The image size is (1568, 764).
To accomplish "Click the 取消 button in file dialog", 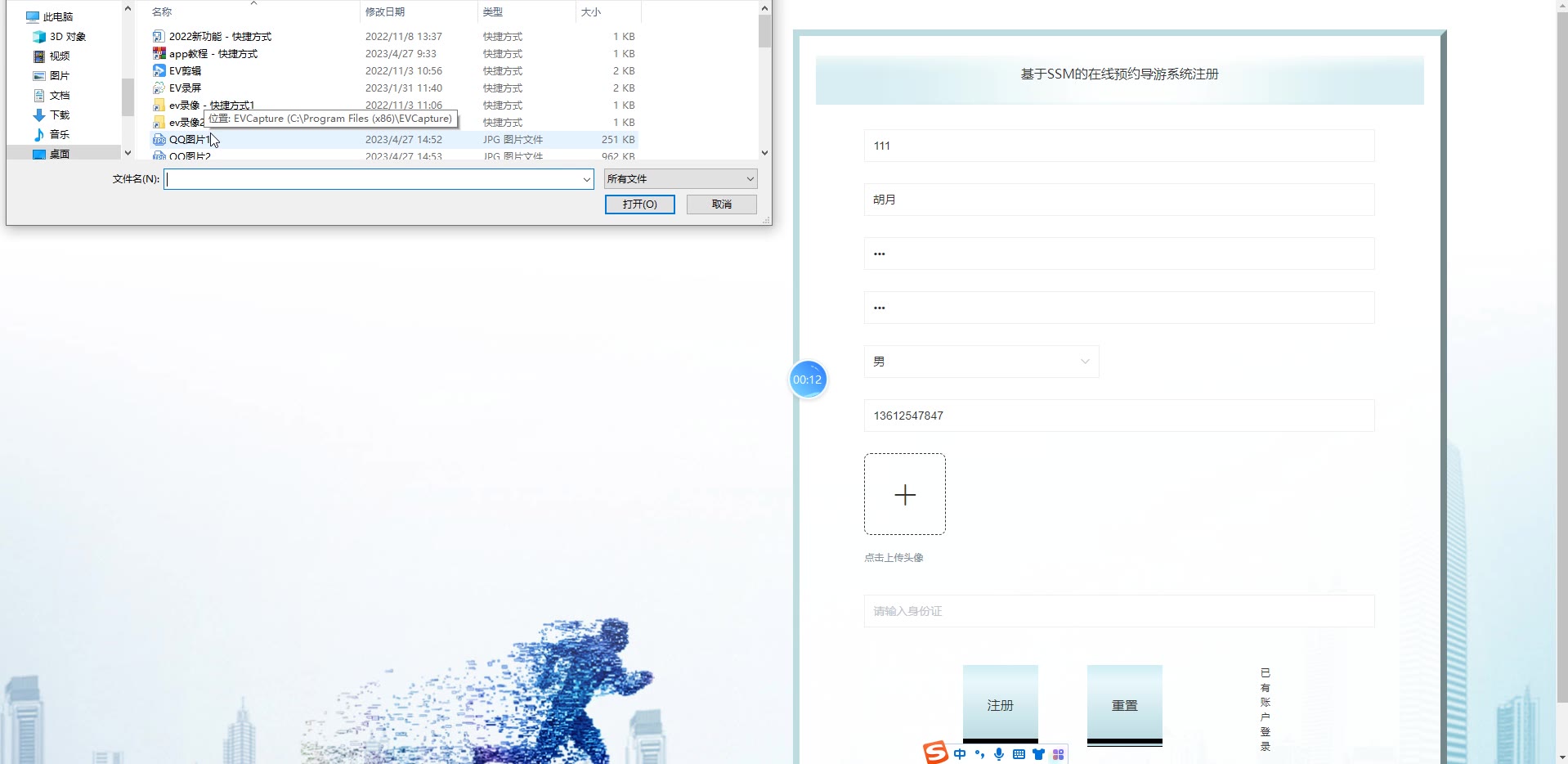I will click(x=721, y=204).
